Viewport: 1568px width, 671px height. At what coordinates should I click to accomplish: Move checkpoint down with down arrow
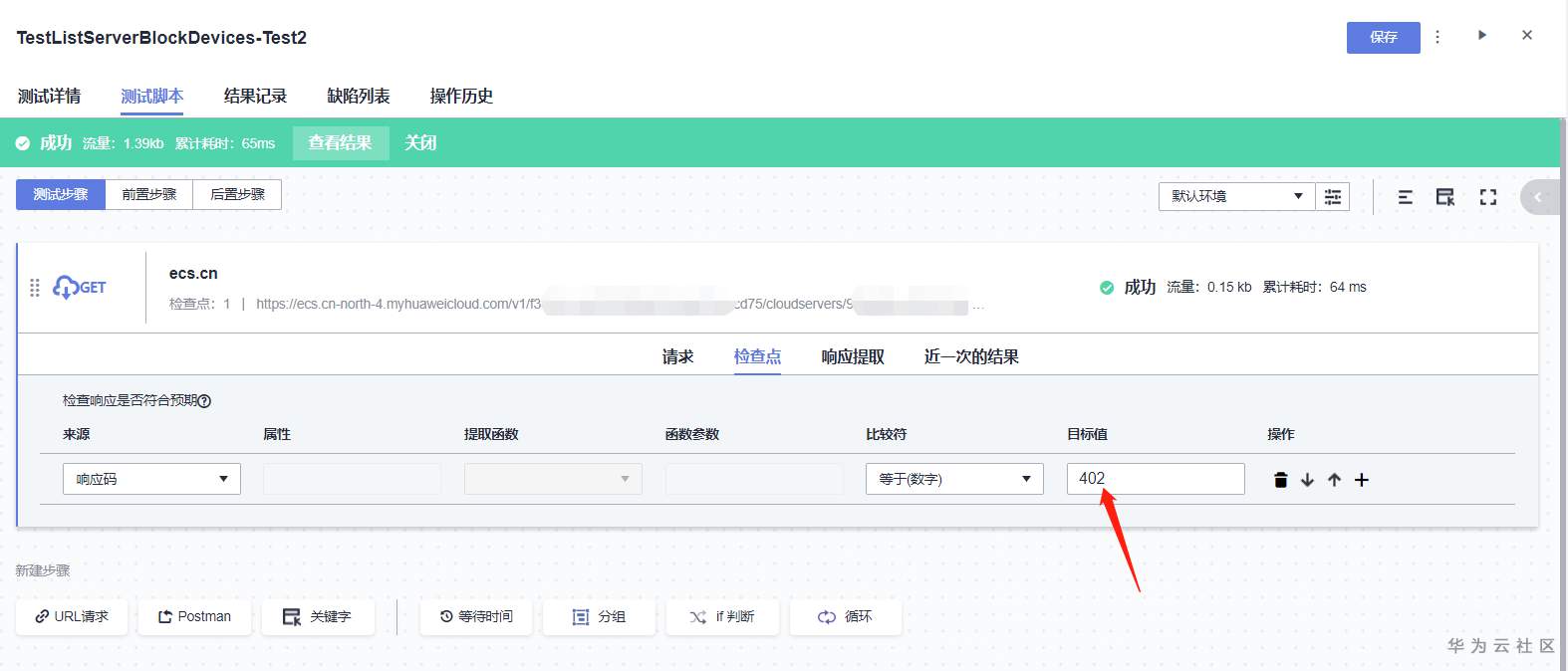(x=1307, y=480)
